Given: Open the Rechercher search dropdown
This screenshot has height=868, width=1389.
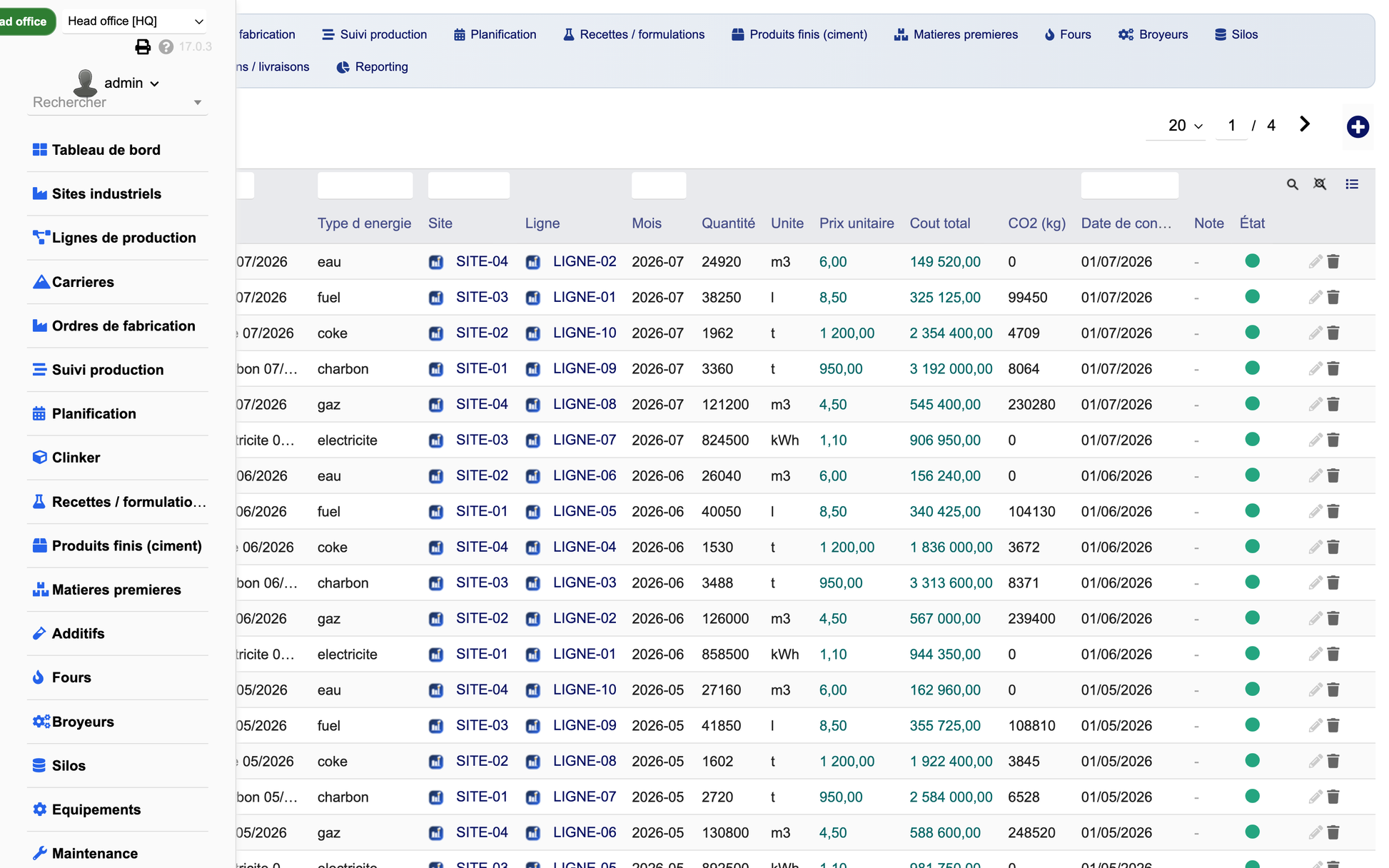Looking at the screenshot, I should tap(117, 102).
